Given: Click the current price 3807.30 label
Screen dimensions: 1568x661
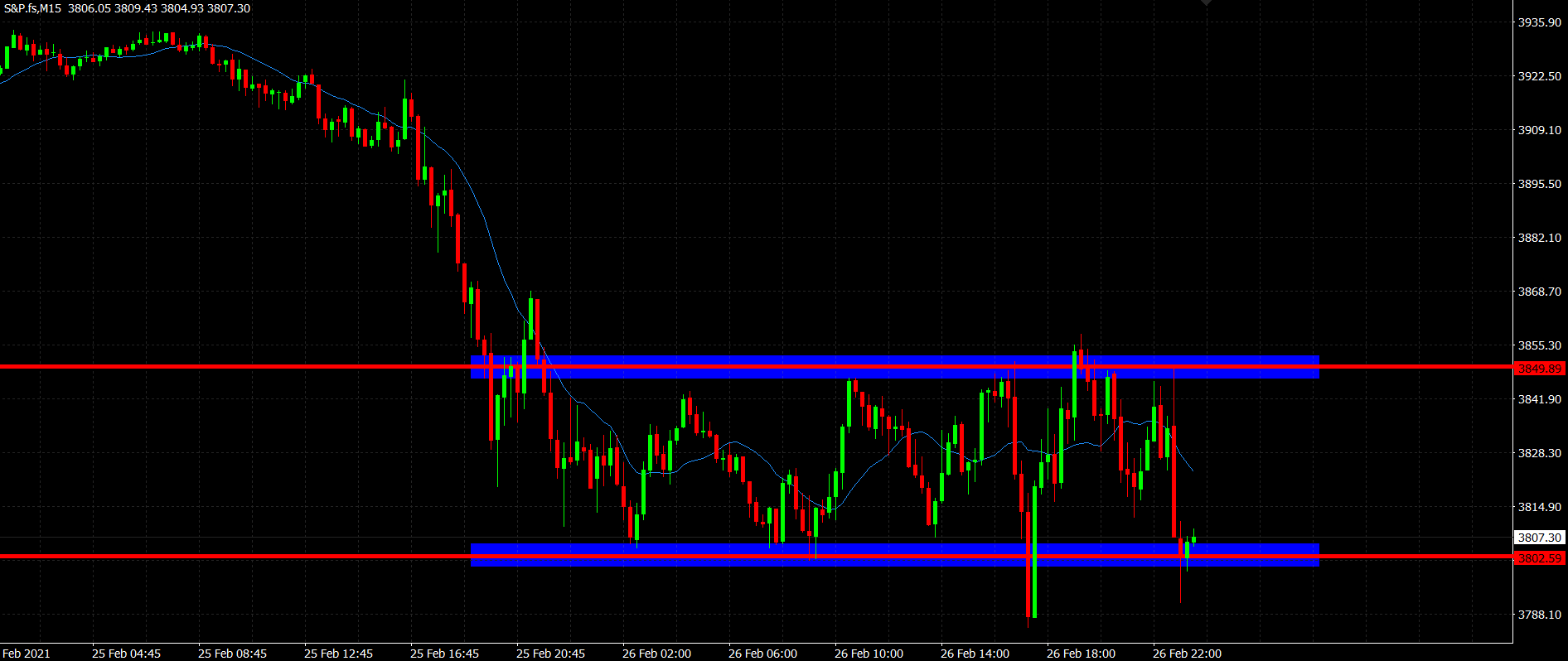Looking at the screenshot, I should (1539, 538).
